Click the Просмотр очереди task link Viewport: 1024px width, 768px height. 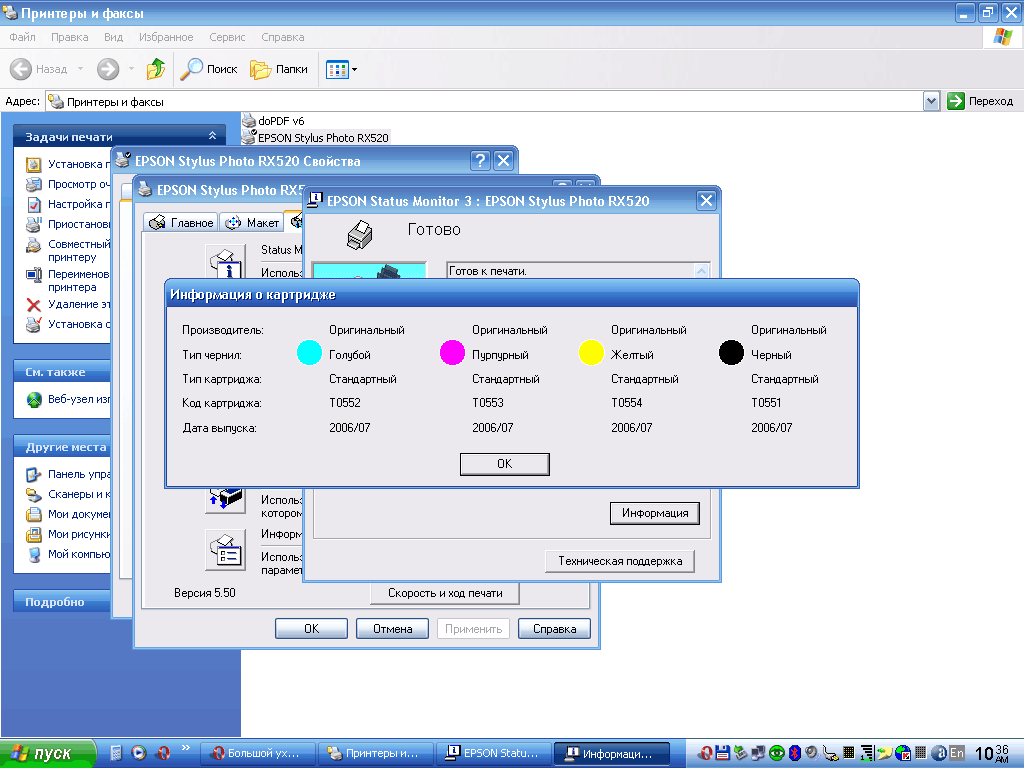click(68, 184)
